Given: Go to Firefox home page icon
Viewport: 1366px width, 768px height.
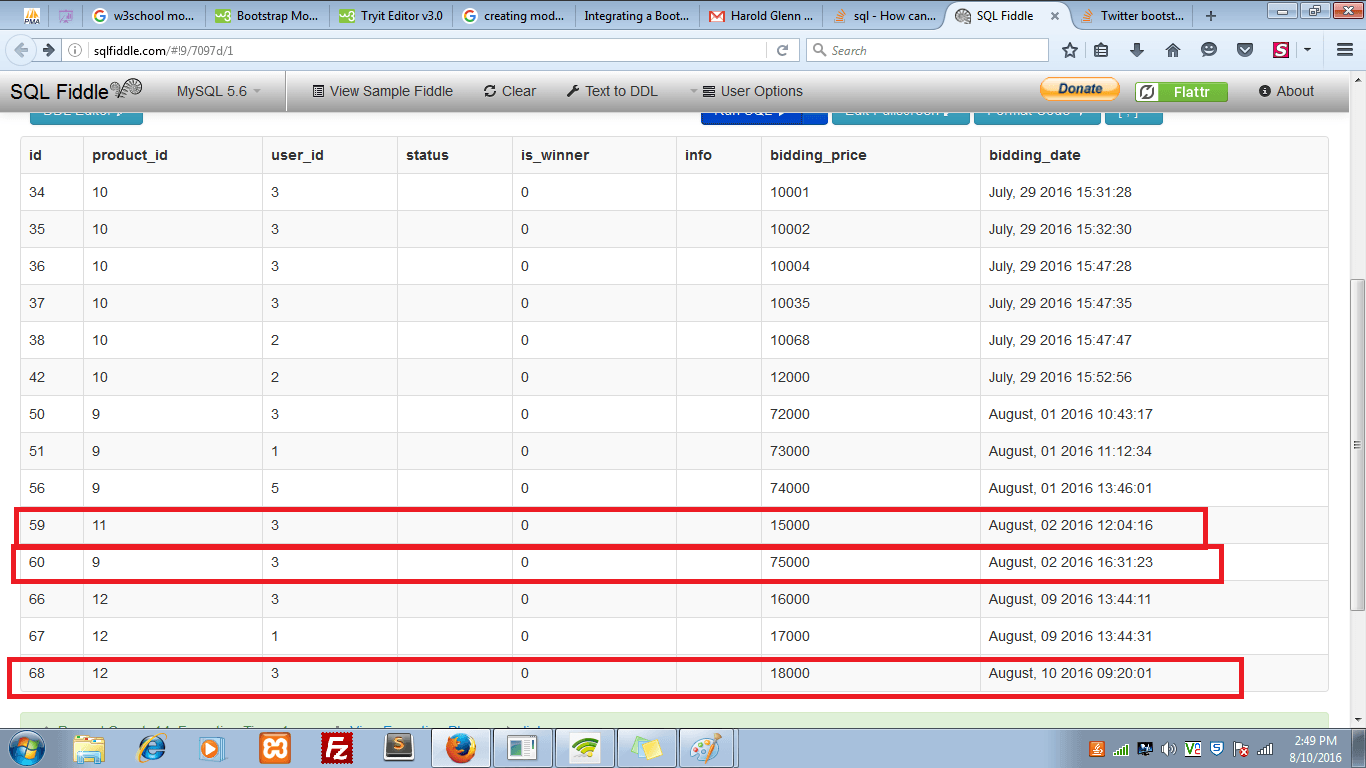Looking at the screenshot, I should (1173, 50).
